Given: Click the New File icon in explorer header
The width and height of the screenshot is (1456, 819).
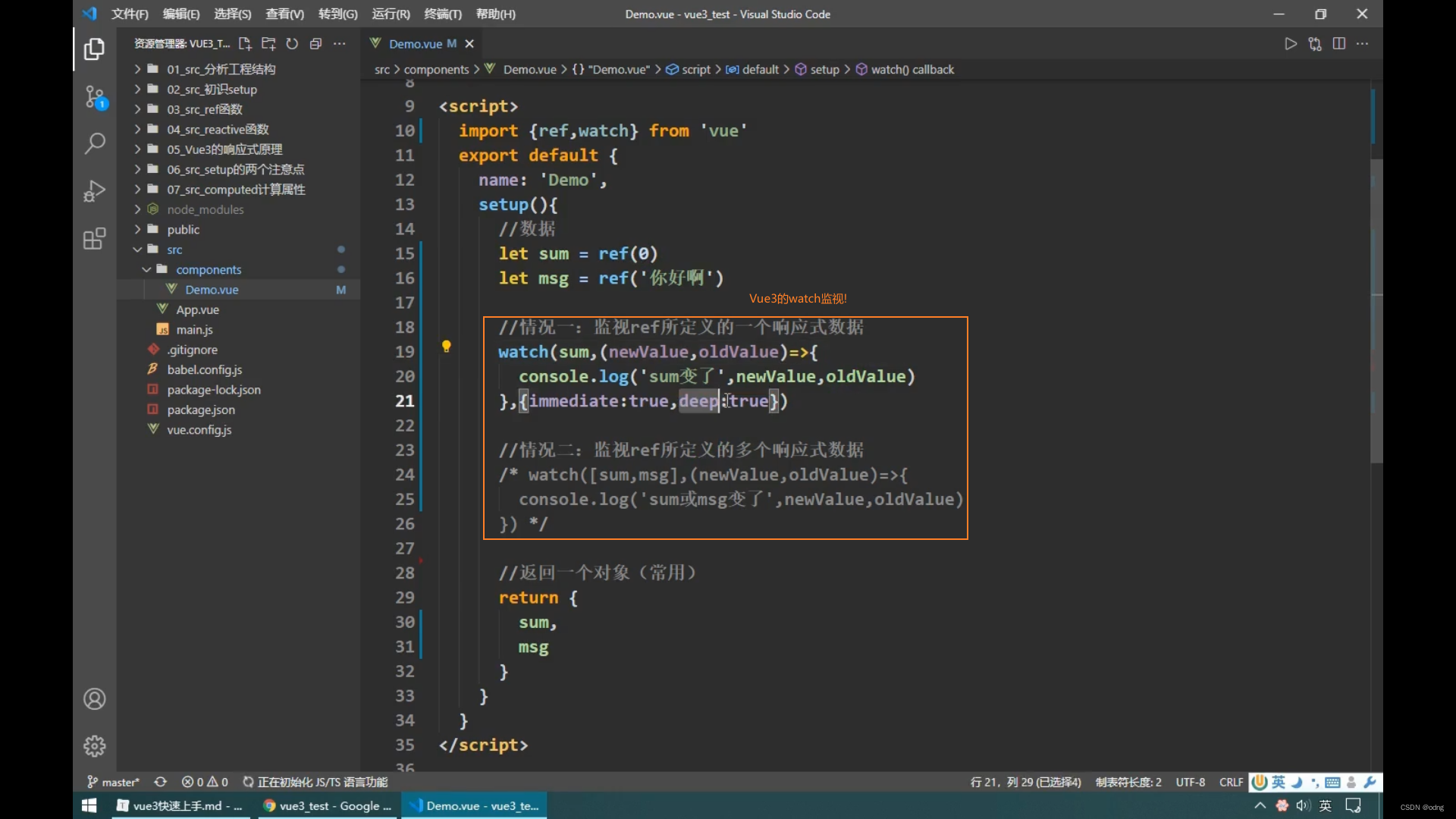Looking at the screenshot, I should point(245,44).
